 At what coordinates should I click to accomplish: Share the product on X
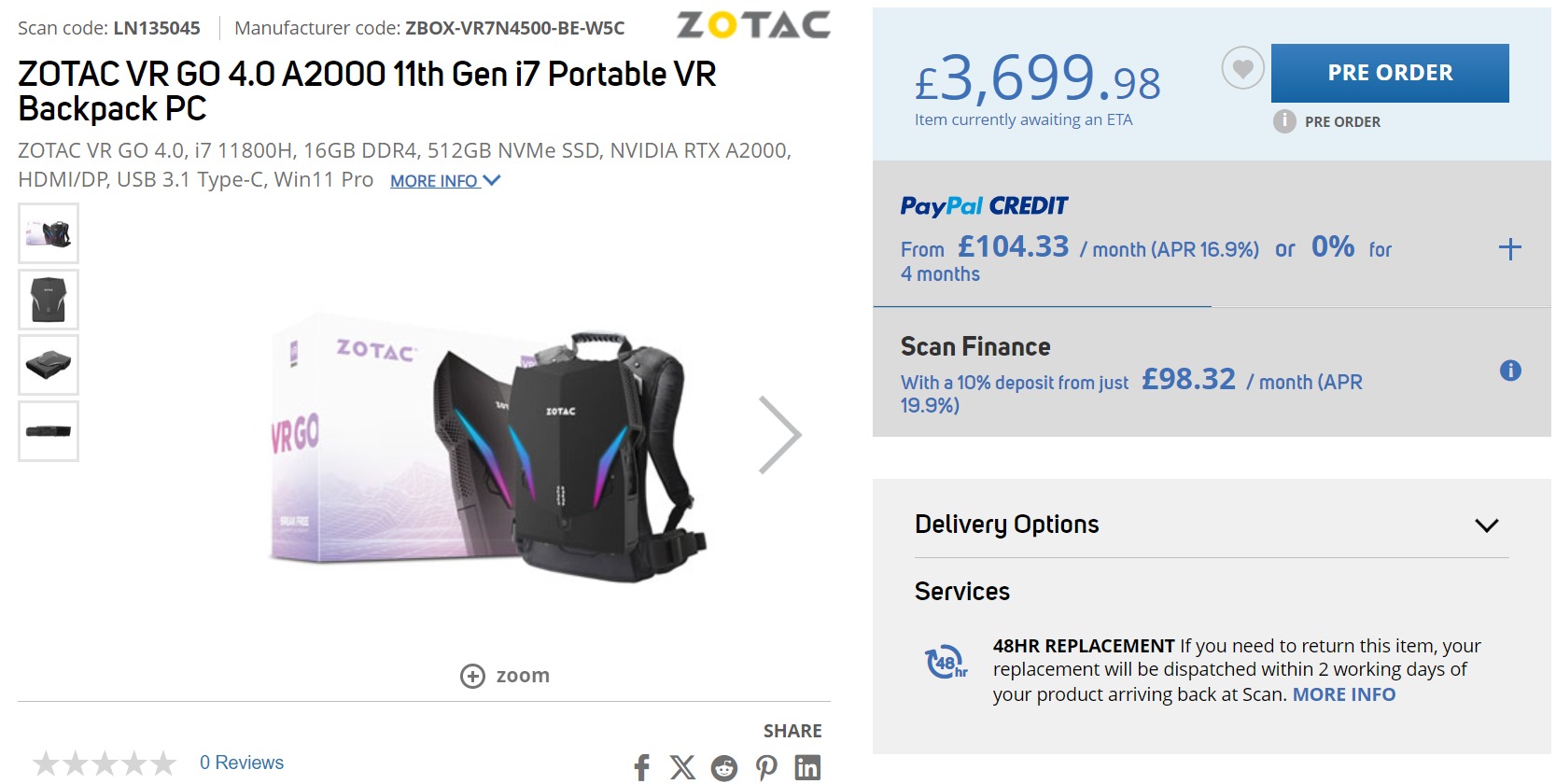pos(682,767)
